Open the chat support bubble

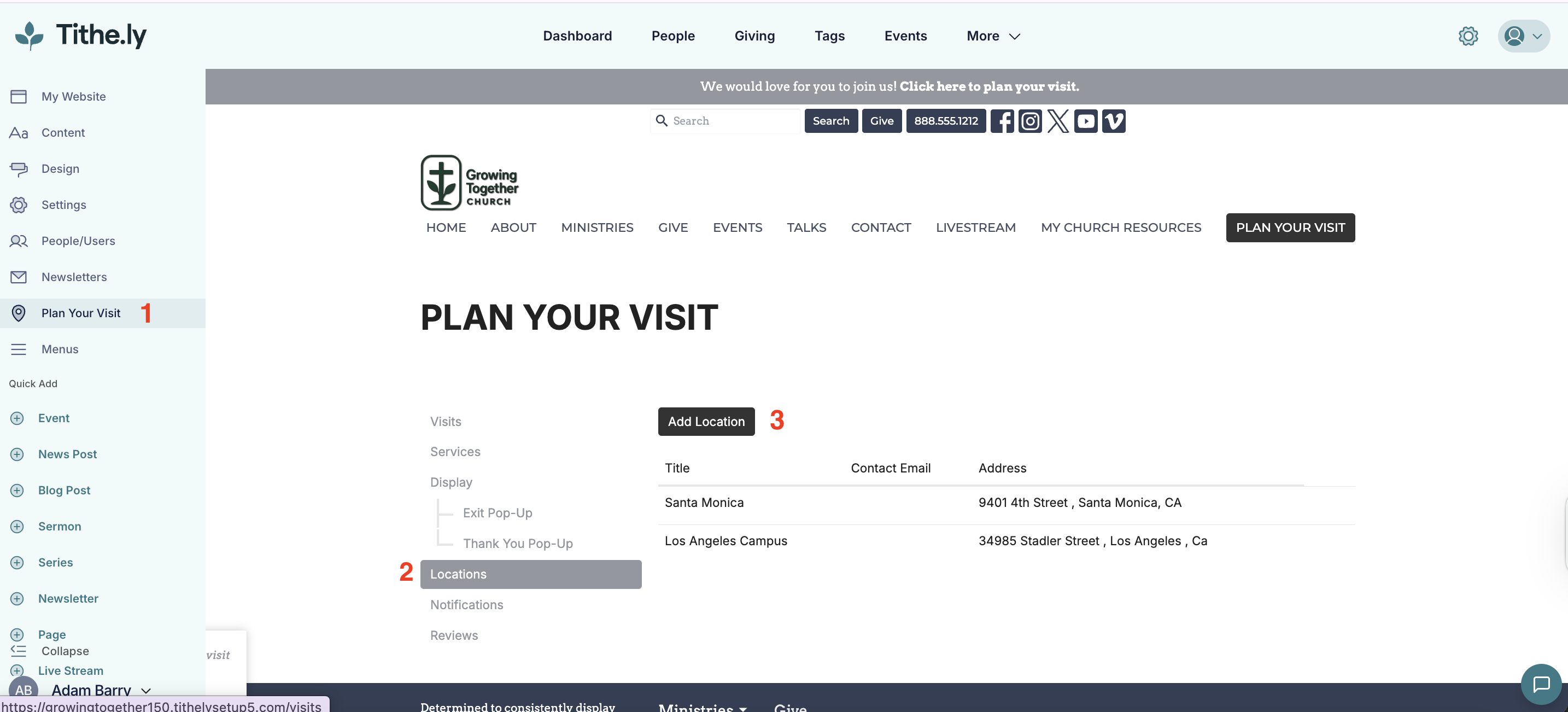tap(1541, 684)
